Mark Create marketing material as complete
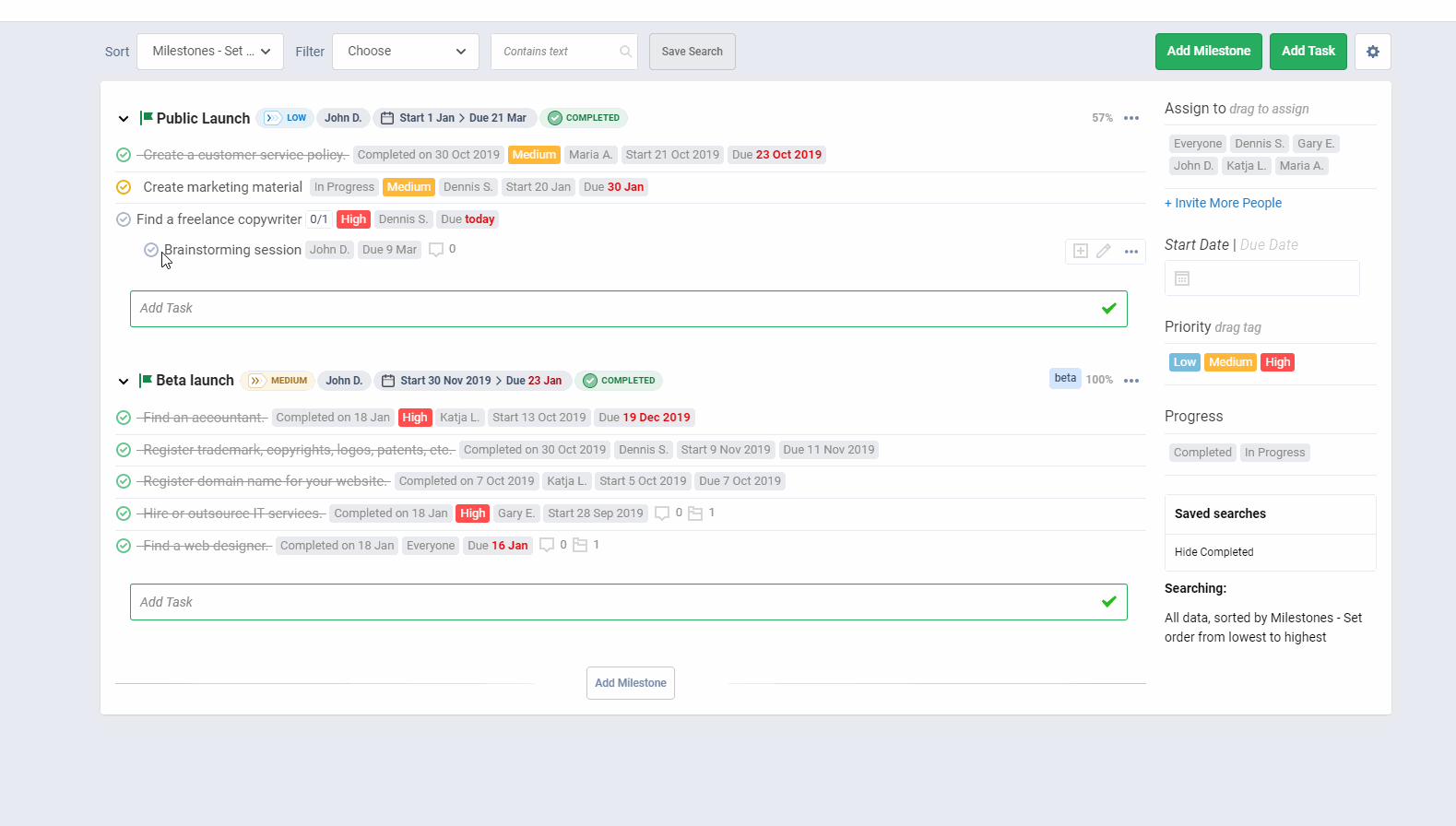 tap(124, 187)
